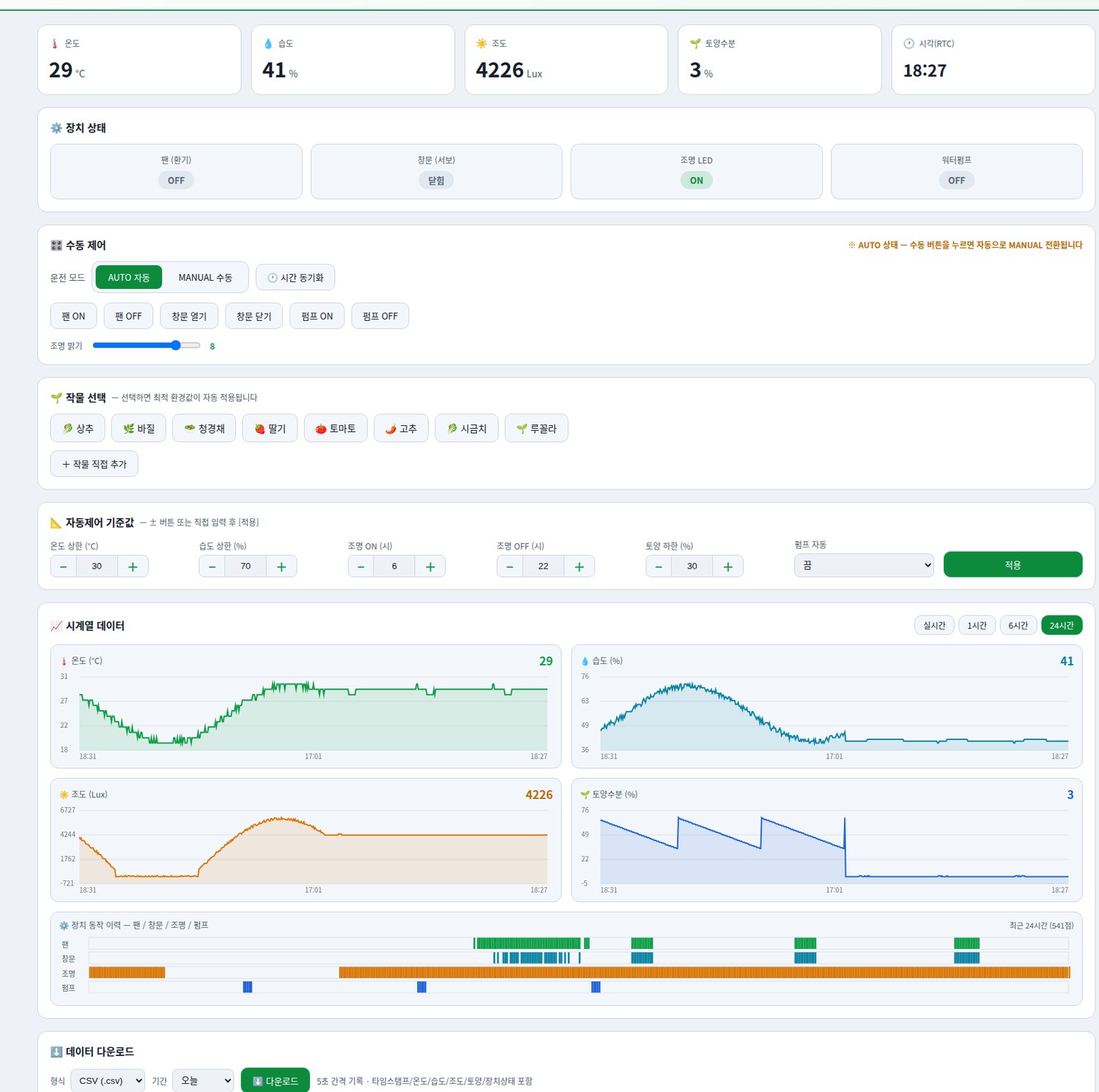Screen dimensions: 1099x1092
Task: Select the 시금치 spinach crop
Action: (x=467, y=428)
